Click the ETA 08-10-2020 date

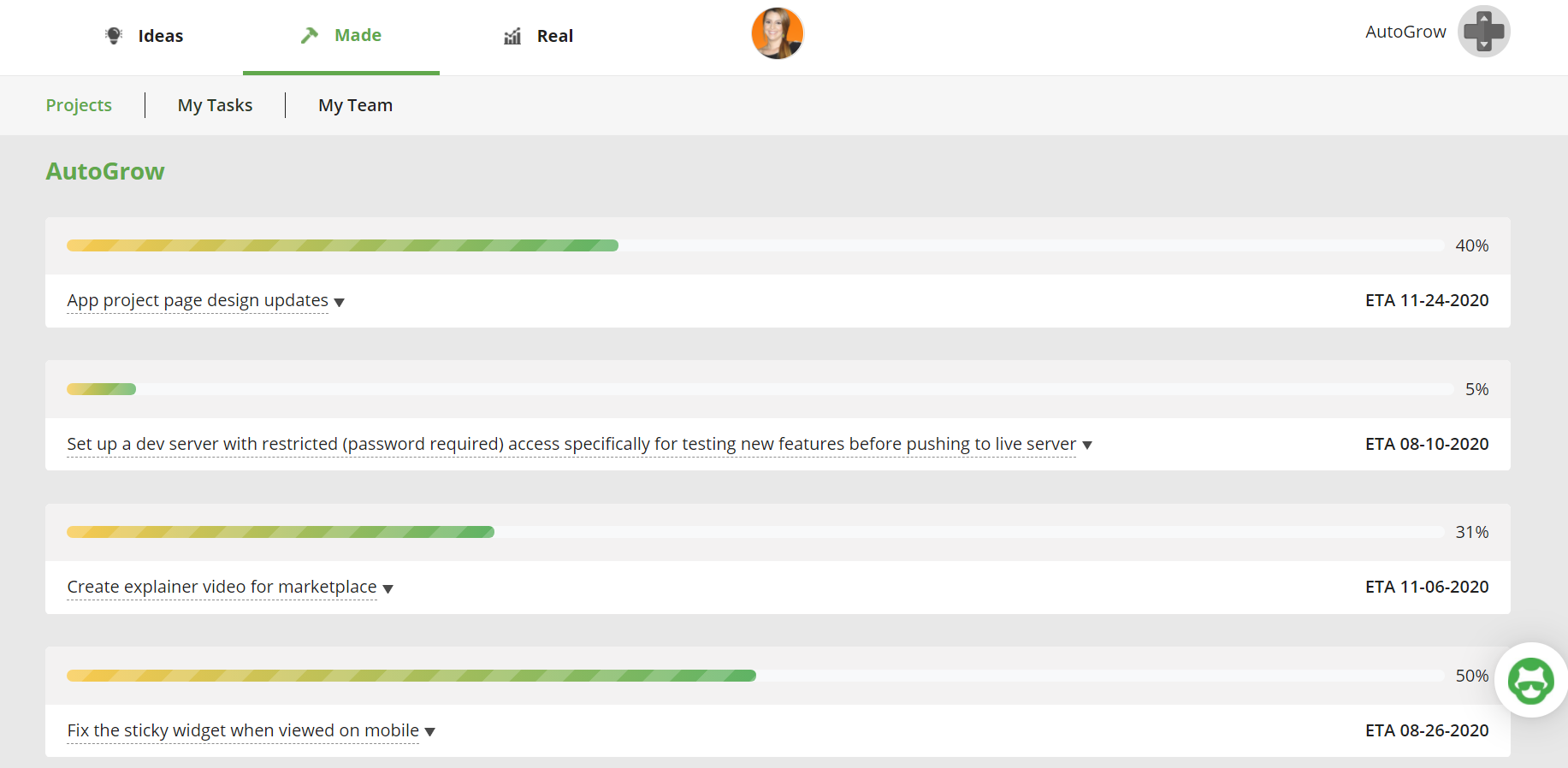1426,444
